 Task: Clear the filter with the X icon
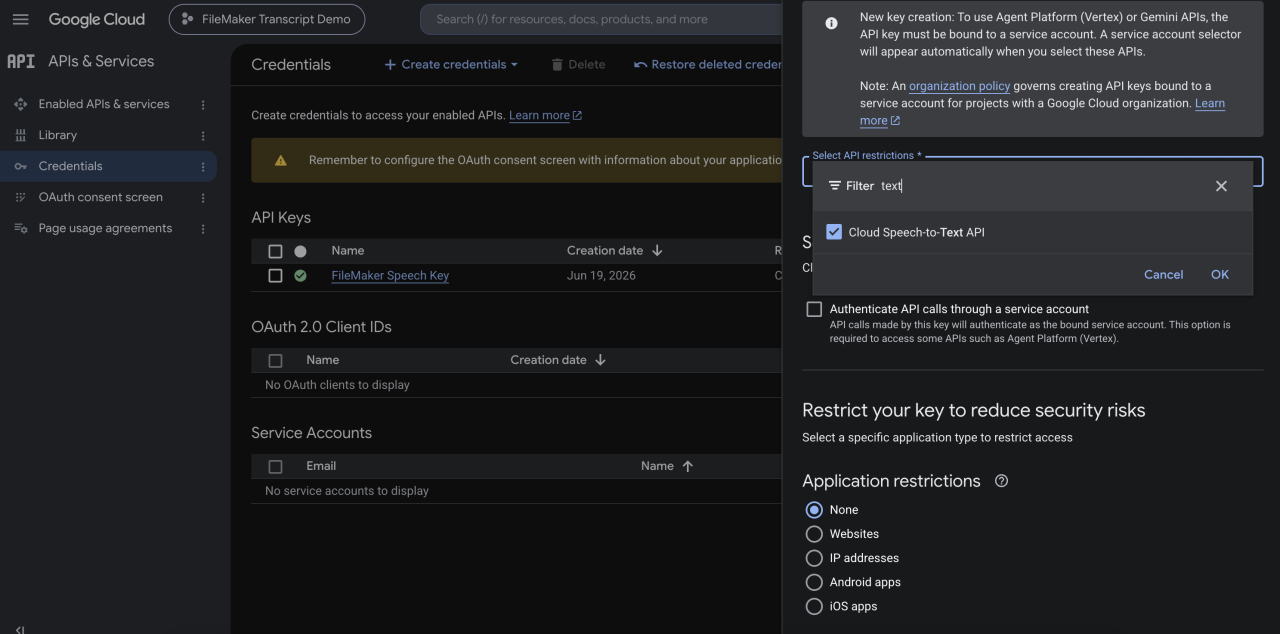point(1221,186)
